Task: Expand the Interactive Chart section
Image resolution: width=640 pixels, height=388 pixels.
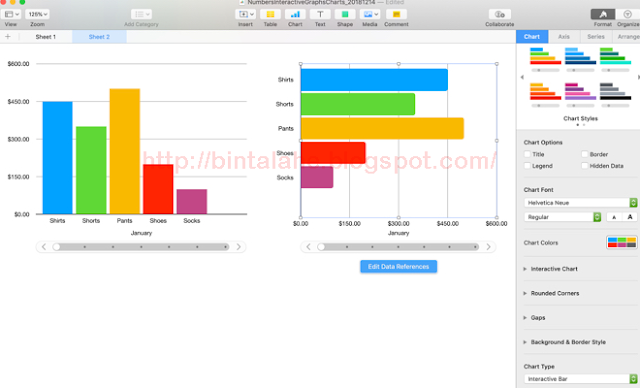Action: tap(525, 269)
